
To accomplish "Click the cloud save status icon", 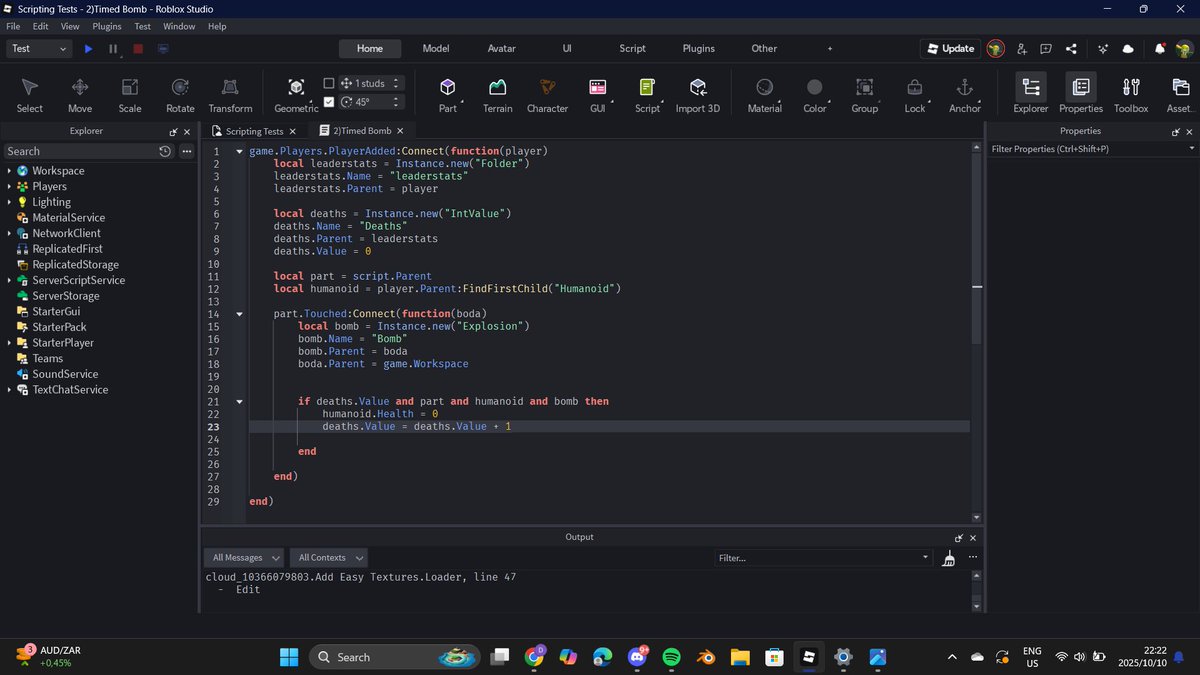I will [x=1128, y=48].
